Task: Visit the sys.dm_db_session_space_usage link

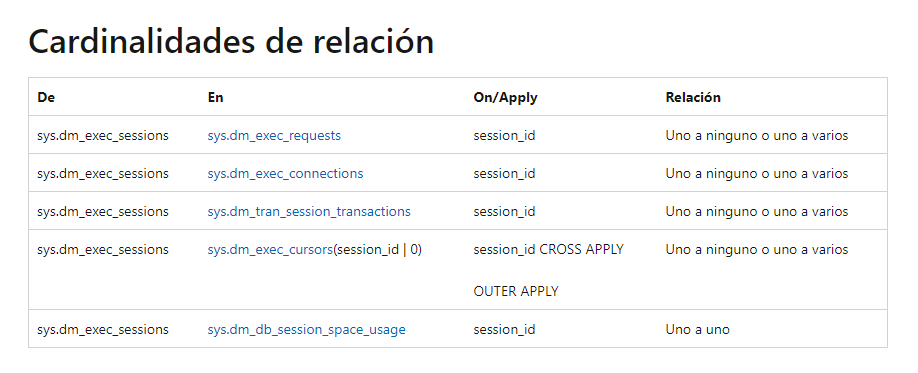Action: pyautogui.click(x=307, y=330)
